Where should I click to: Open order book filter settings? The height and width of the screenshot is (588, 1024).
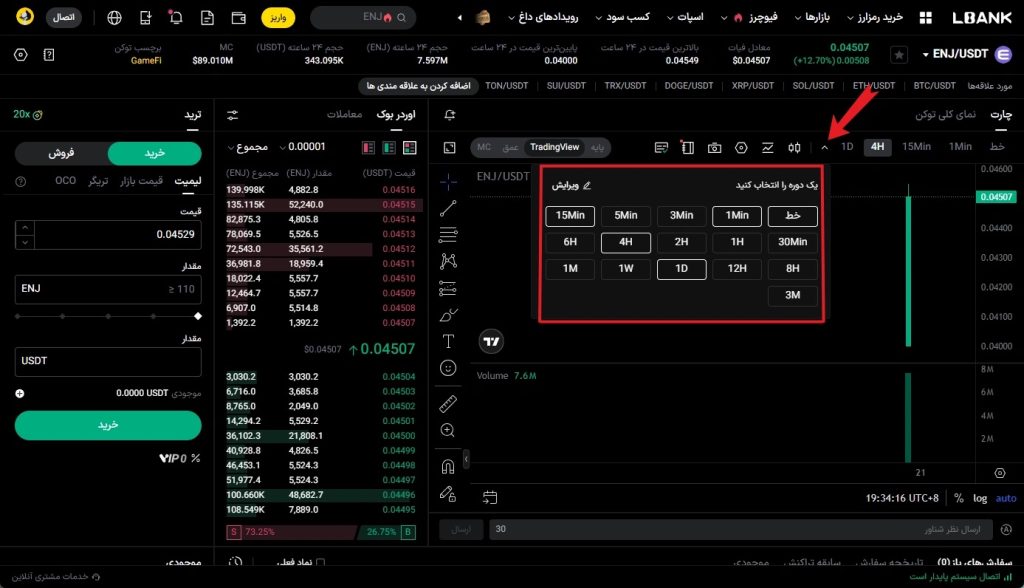tap(232, 115)
